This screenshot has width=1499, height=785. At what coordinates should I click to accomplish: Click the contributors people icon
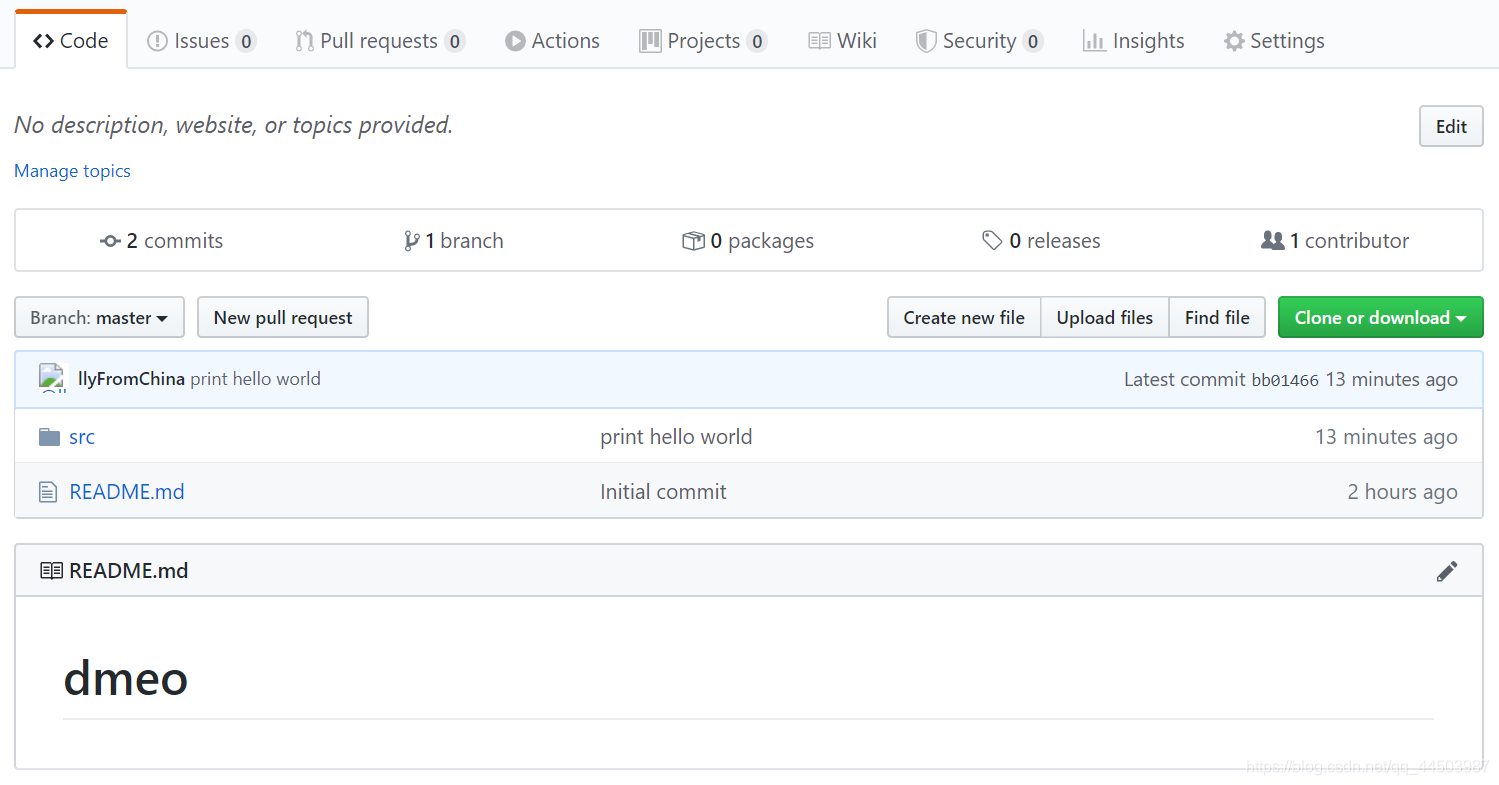(1273, 241)
